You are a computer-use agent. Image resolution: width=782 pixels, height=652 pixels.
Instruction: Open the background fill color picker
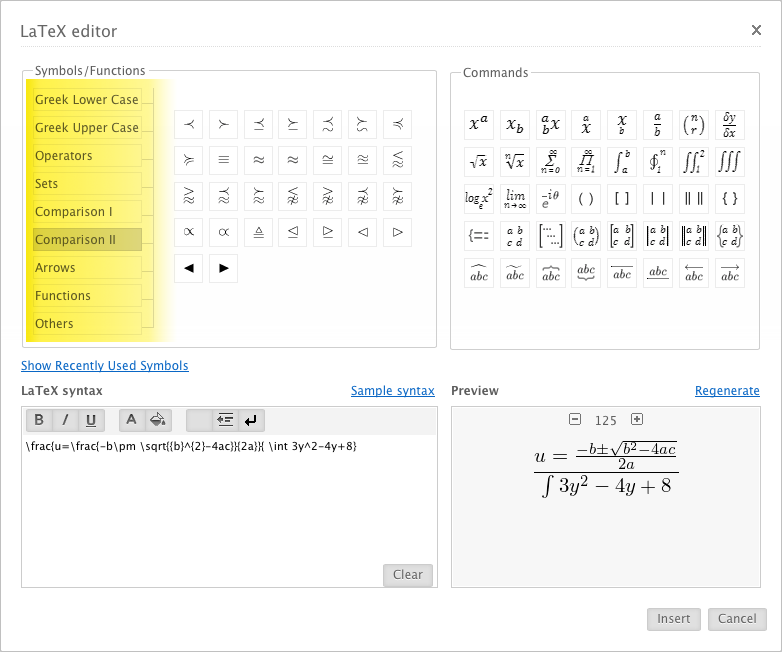(x=158, y=420)
